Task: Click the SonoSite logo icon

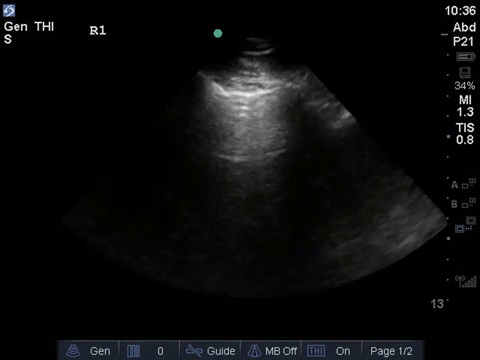Action: pos(9,11)
